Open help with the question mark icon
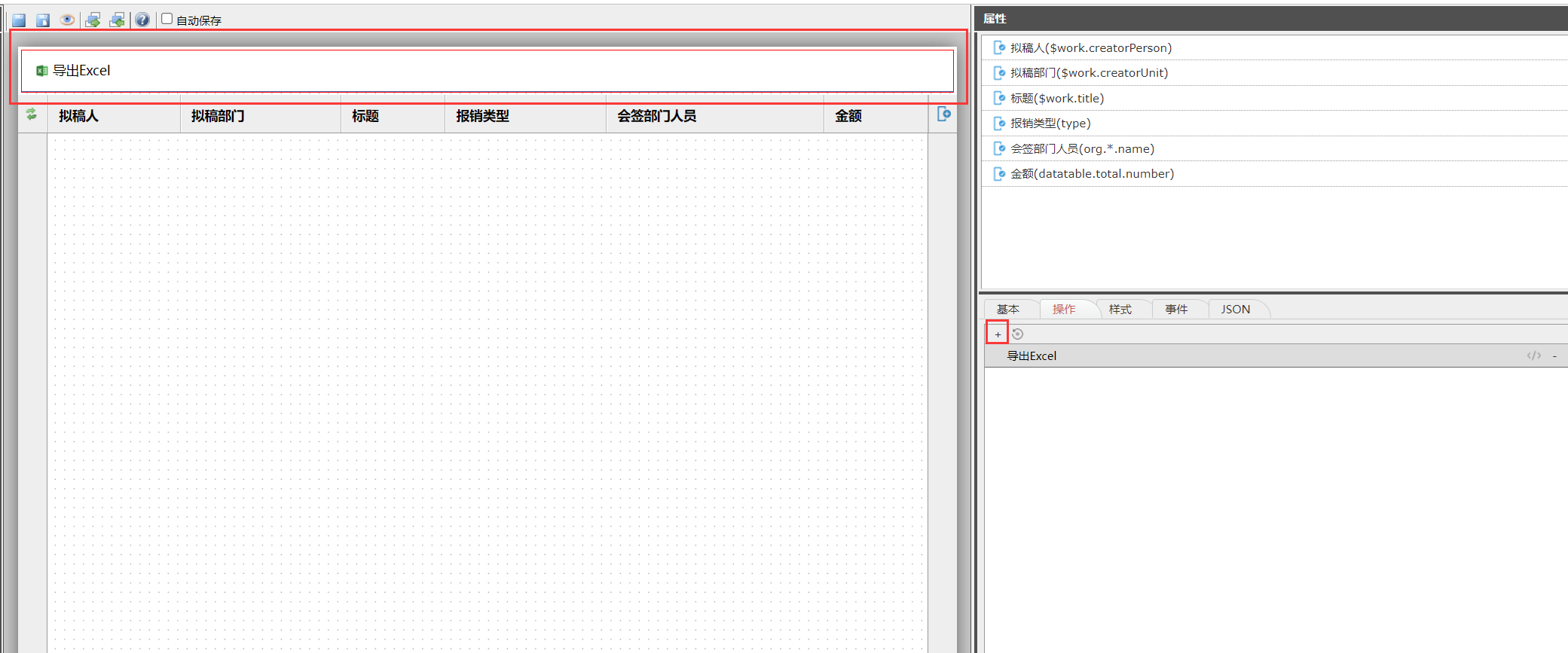 [x=142, y=20]
